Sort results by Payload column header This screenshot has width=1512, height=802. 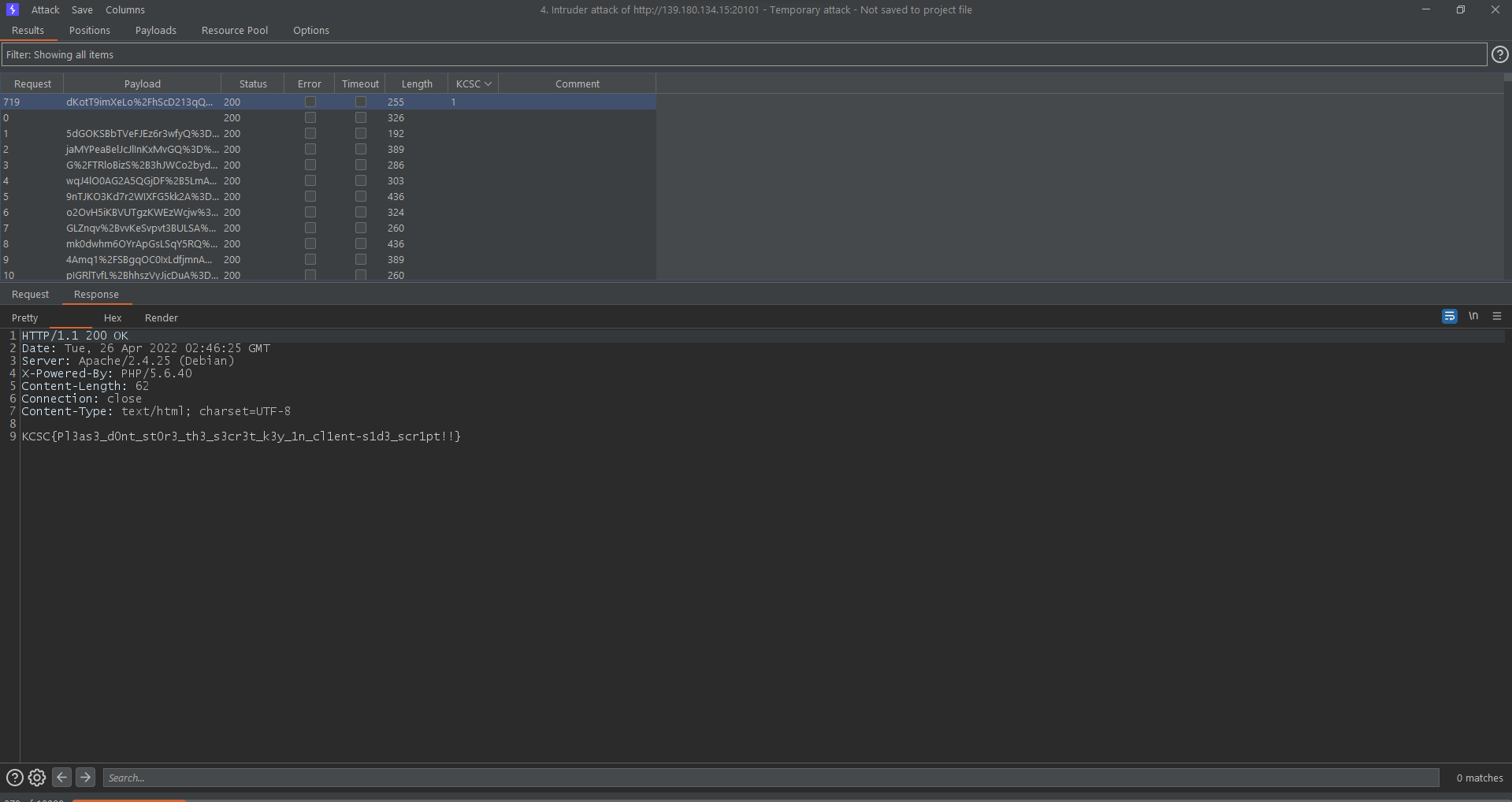click(x=143, y=84)
